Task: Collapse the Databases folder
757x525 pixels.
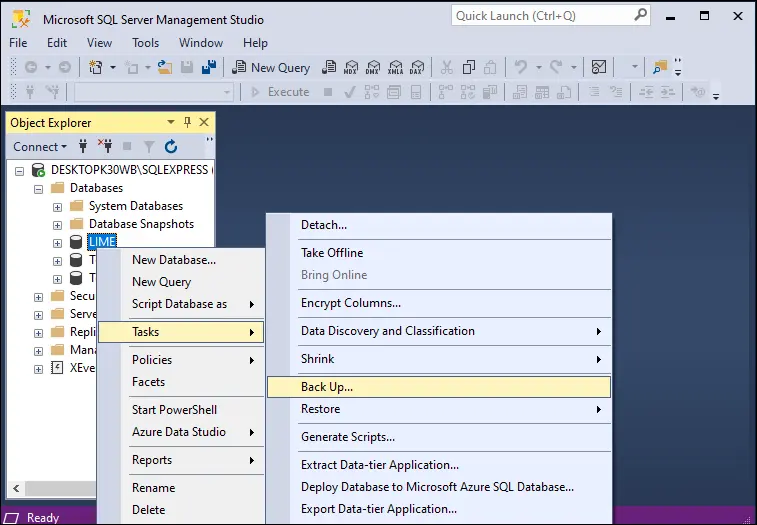Action: (x=38, y=189)
